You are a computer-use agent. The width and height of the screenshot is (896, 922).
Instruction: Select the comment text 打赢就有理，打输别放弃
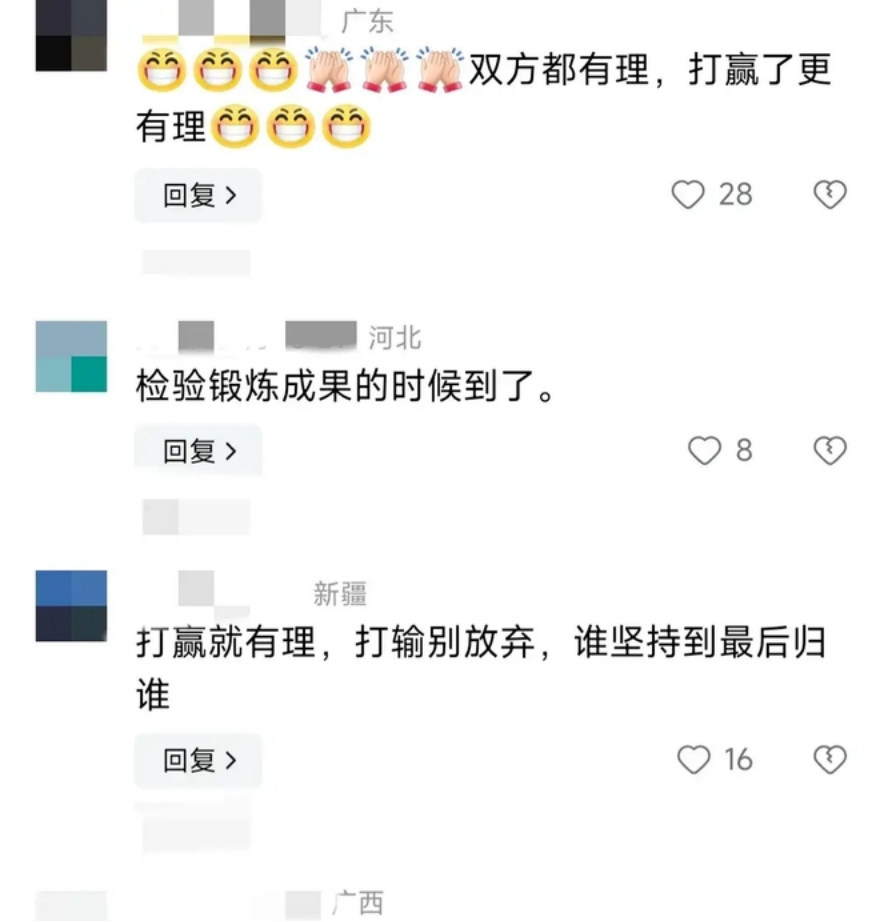[336, 642]
